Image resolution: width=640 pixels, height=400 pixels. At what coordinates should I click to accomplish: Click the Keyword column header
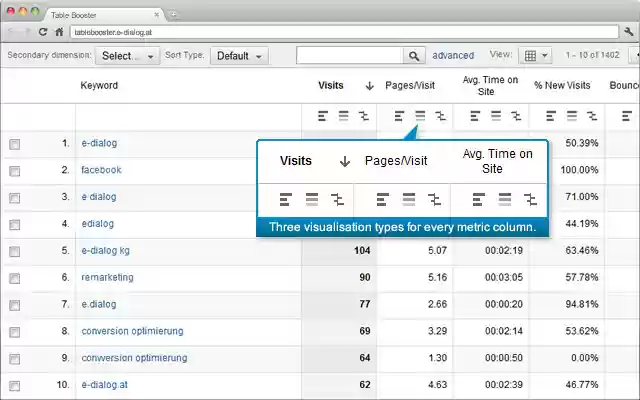point(99,86)
